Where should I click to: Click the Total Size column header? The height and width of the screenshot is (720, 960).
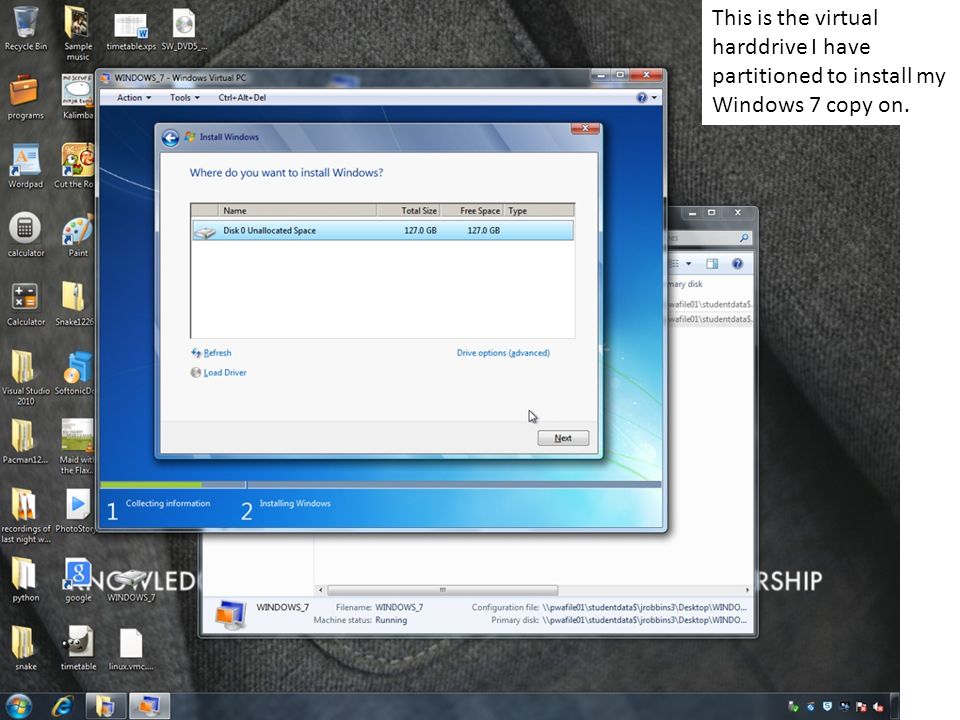(x=408, y=211)
